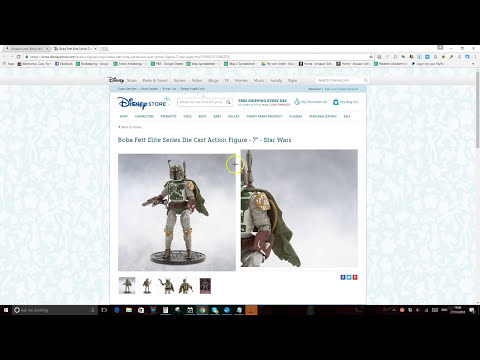Open the CHARACTERS navigation menu
Image resolution: width=480 pixels, height=360 pixels.
(144, 116)
